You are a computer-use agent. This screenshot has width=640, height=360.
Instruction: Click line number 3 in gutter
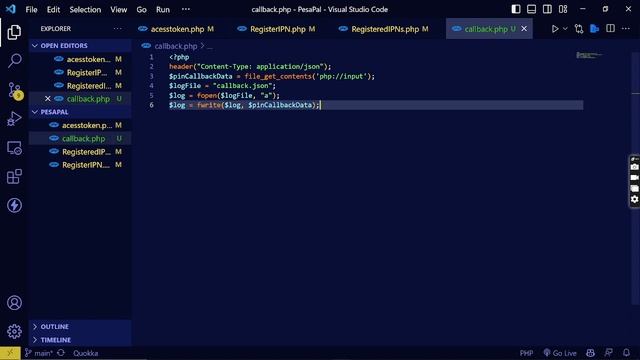[151, 76]
